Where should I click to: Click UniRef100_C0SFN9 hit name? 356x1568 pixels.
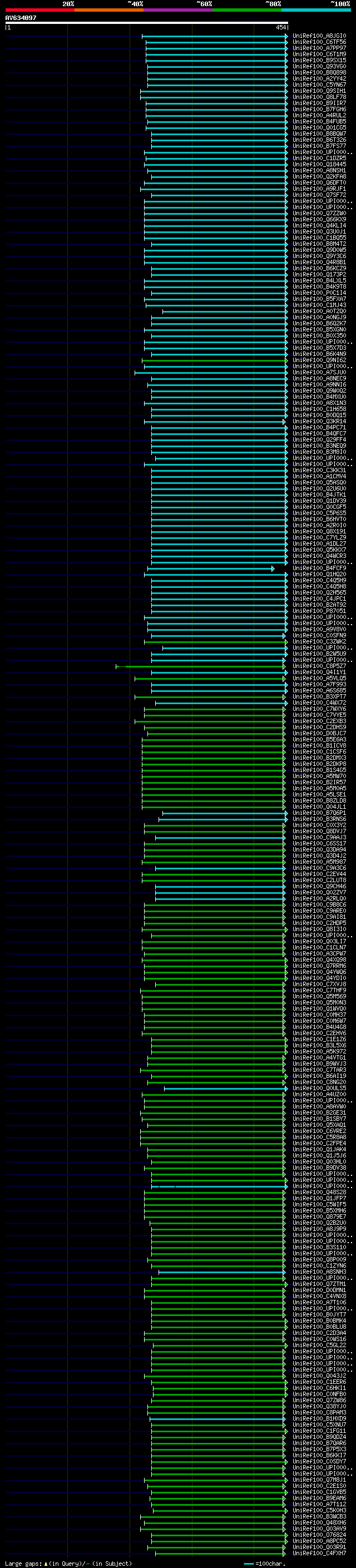319,635
